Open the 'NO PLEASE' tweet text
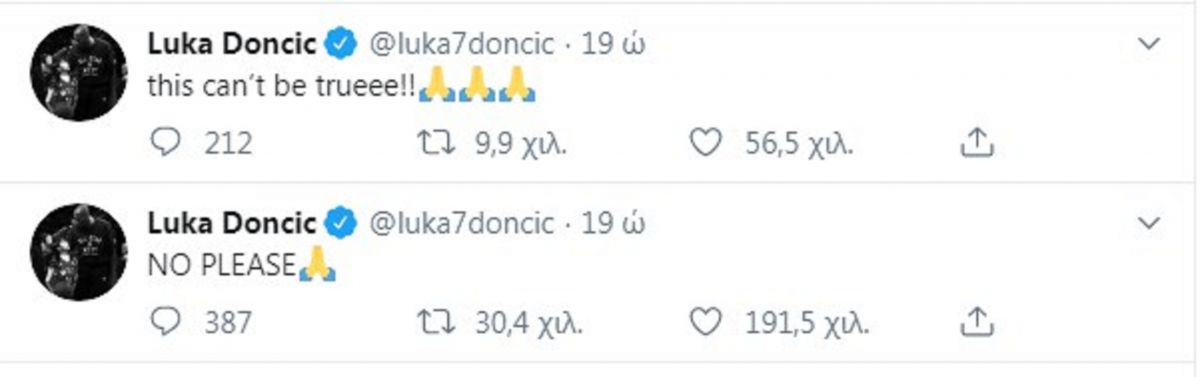The image size is (1200, 377). point(240,266)
